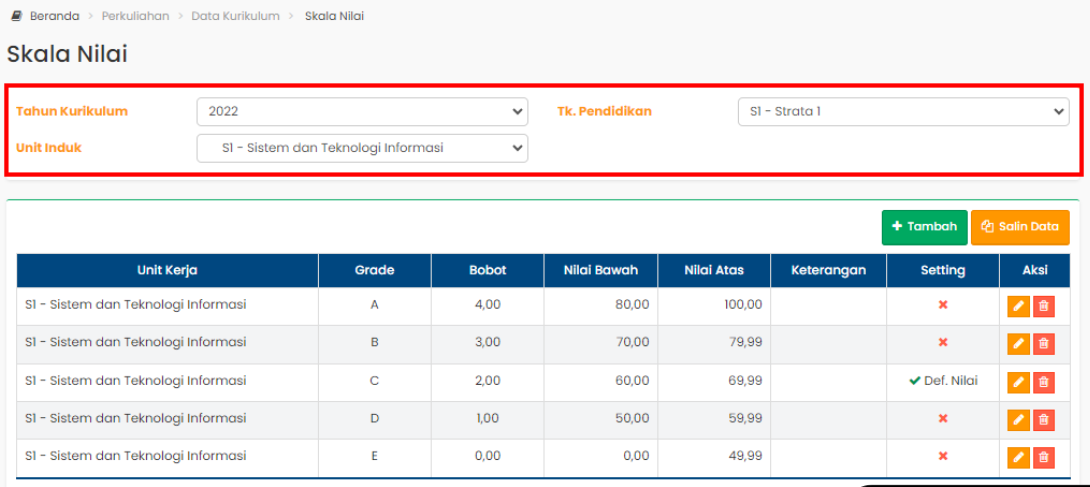Click the Tambah button
The height and width of the screenshot is (487, 1090).
pyautogui.click(x=925, y=227)
